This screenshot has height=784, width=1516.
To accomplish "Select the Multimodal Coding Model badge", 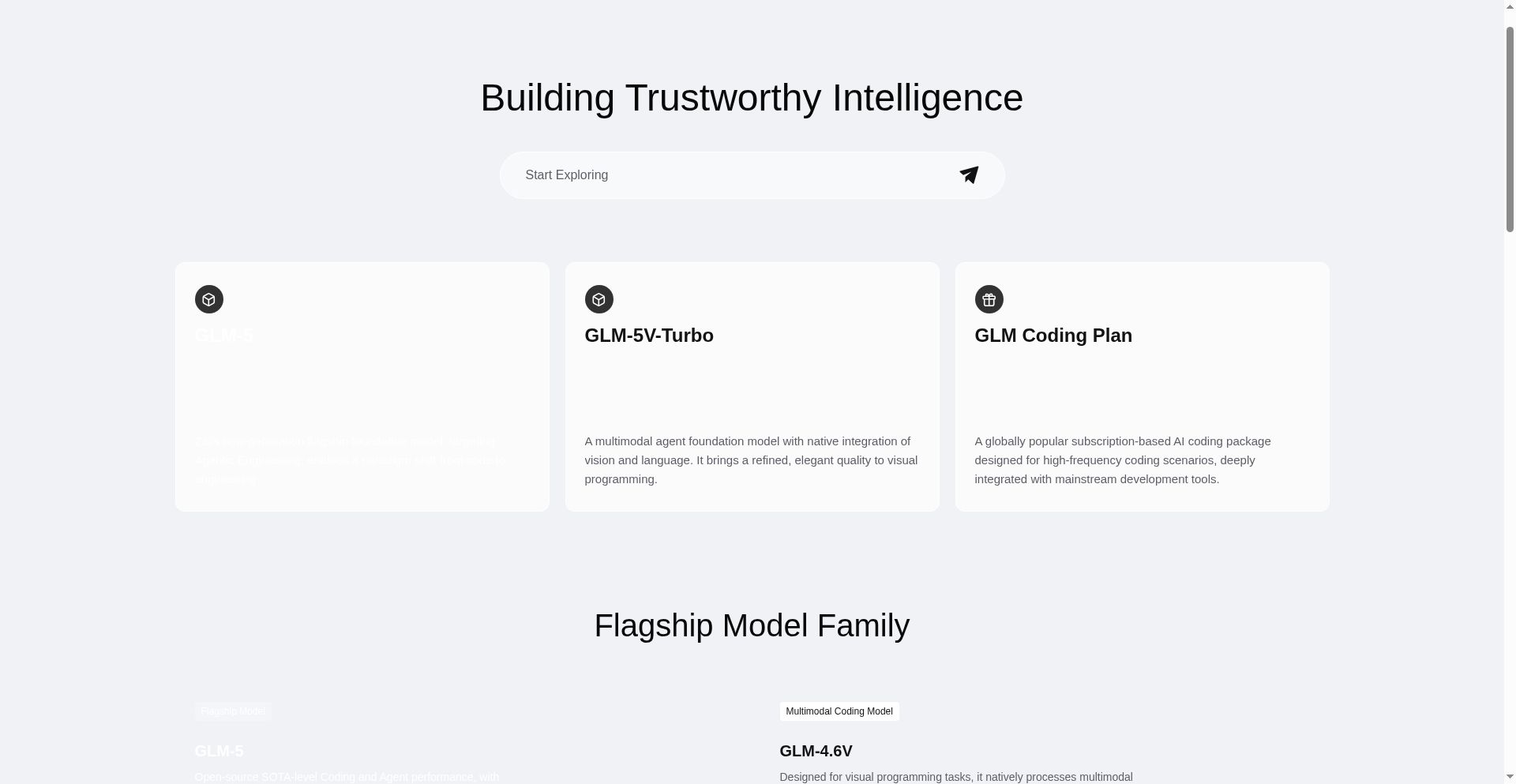I will [839, 711].
